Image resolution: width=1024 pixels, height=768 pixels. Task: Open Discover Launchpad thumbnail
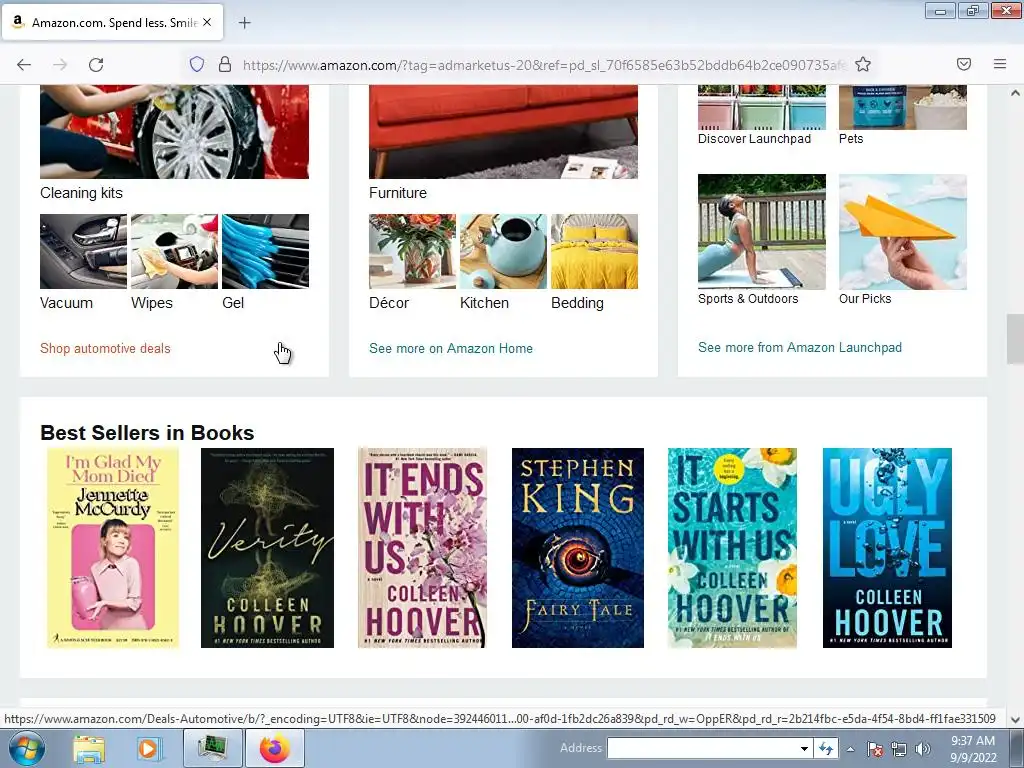pos(762,107)
